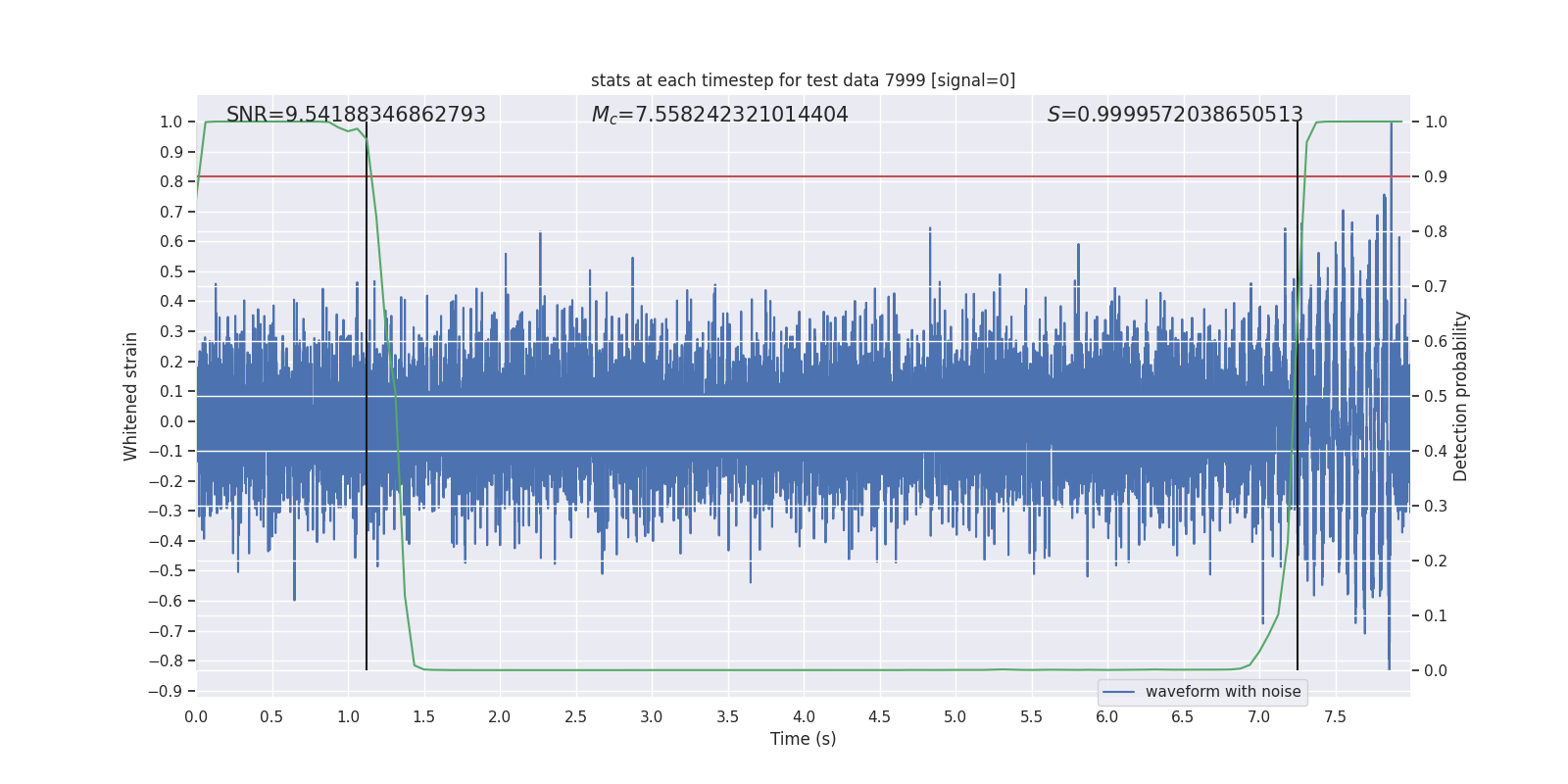Click the 2.5 tick on time axis
This screenshot has width=1568, height=784.
point(575,717)
